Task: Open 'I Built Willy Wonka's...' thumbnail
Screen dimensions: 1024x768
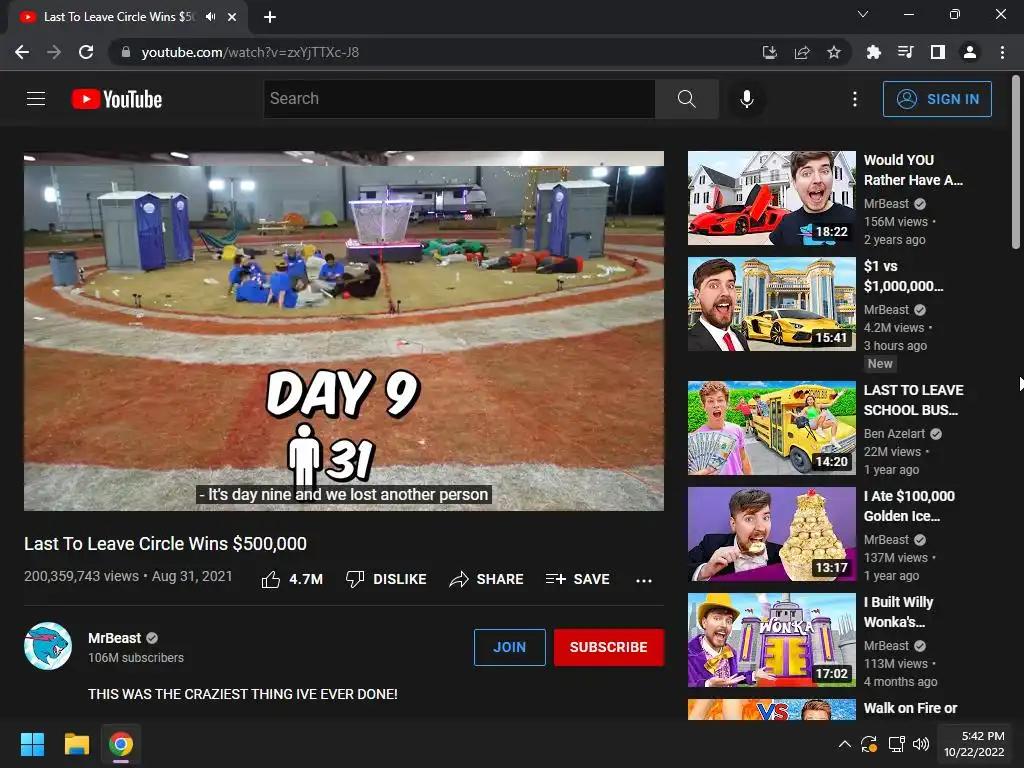Action: tap(771, 640)
